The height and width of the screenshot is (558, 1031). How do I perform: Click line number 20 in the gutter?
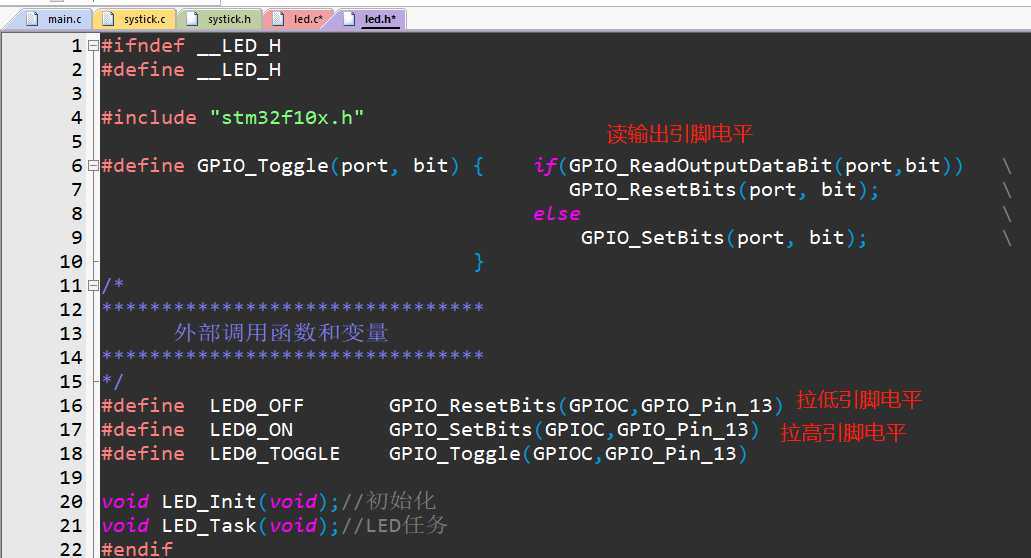[x=71, y=501]
